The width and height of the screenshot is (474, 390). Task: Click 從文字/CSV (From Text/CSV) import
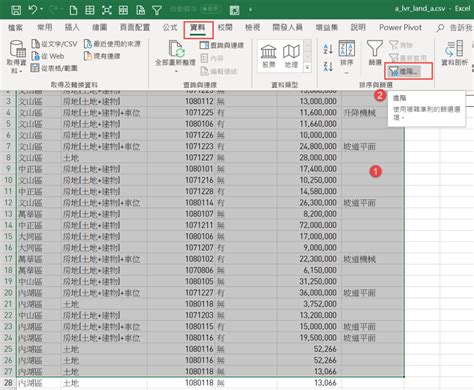54,44
